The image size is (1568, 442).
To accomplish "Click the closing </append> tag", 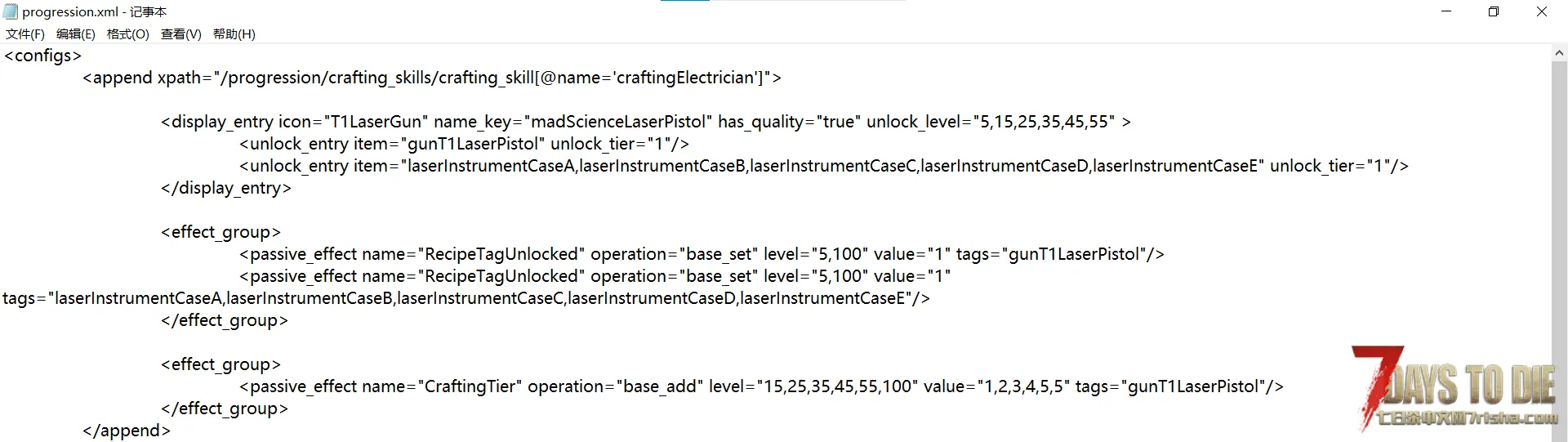I will click(x=127, y=431).
